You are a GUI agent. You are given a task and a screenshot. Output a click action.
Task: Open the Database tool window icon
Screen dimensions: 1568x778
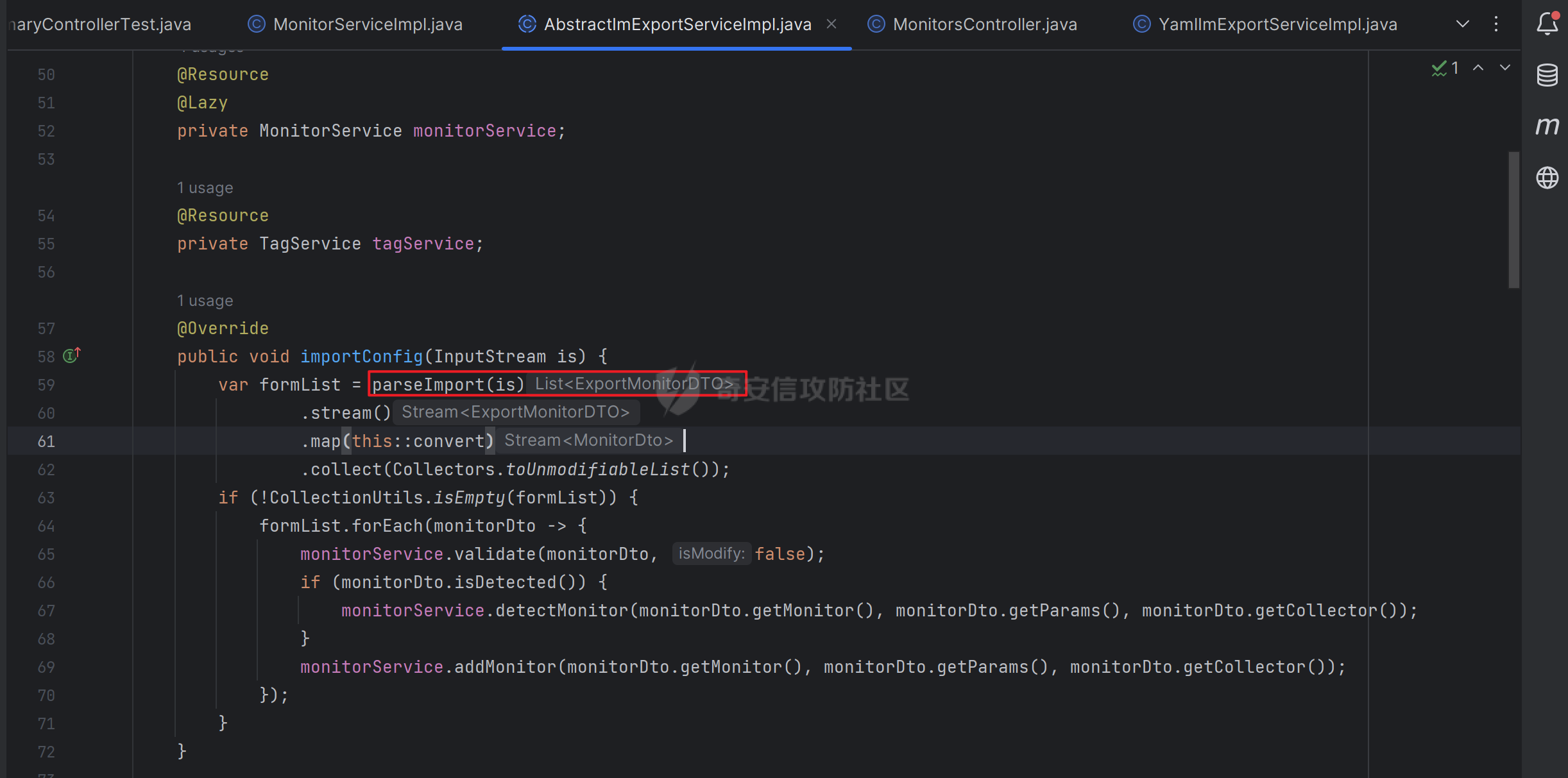pos(1547,74)
